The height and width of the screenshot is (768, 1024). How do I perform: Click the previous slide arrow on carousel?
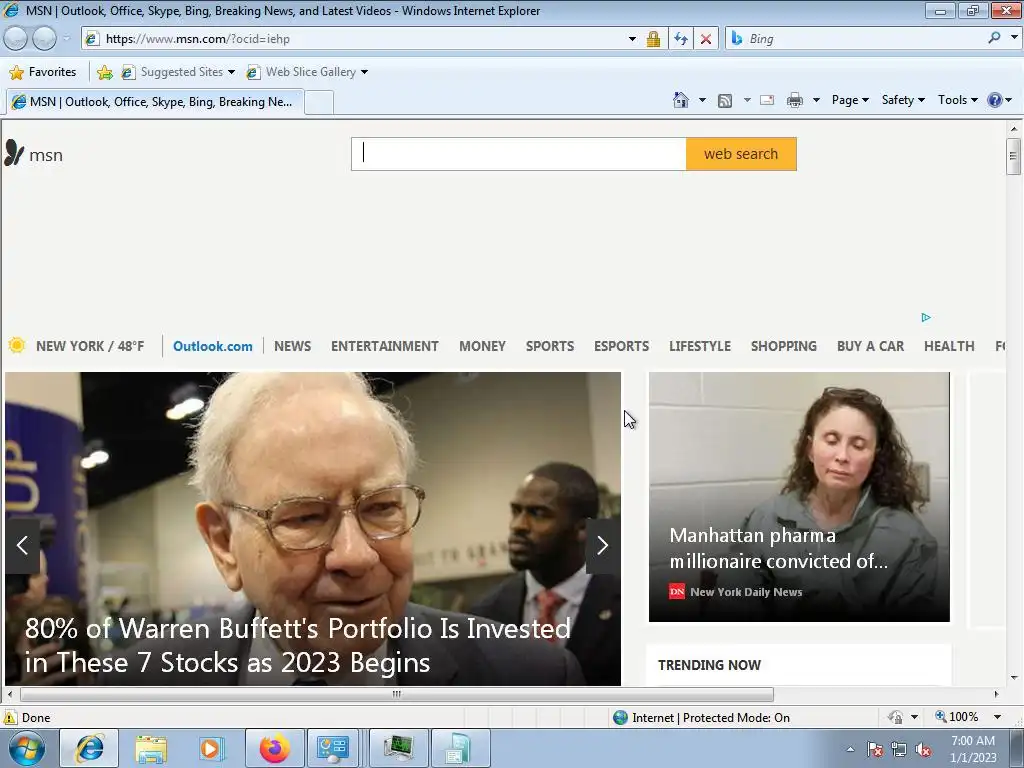tap(22, 545)
